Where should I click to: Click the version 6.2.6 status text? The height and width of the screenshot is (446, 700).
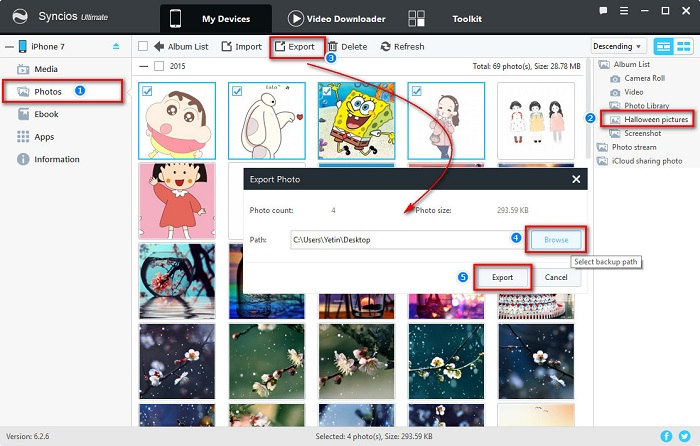(27, 436)
